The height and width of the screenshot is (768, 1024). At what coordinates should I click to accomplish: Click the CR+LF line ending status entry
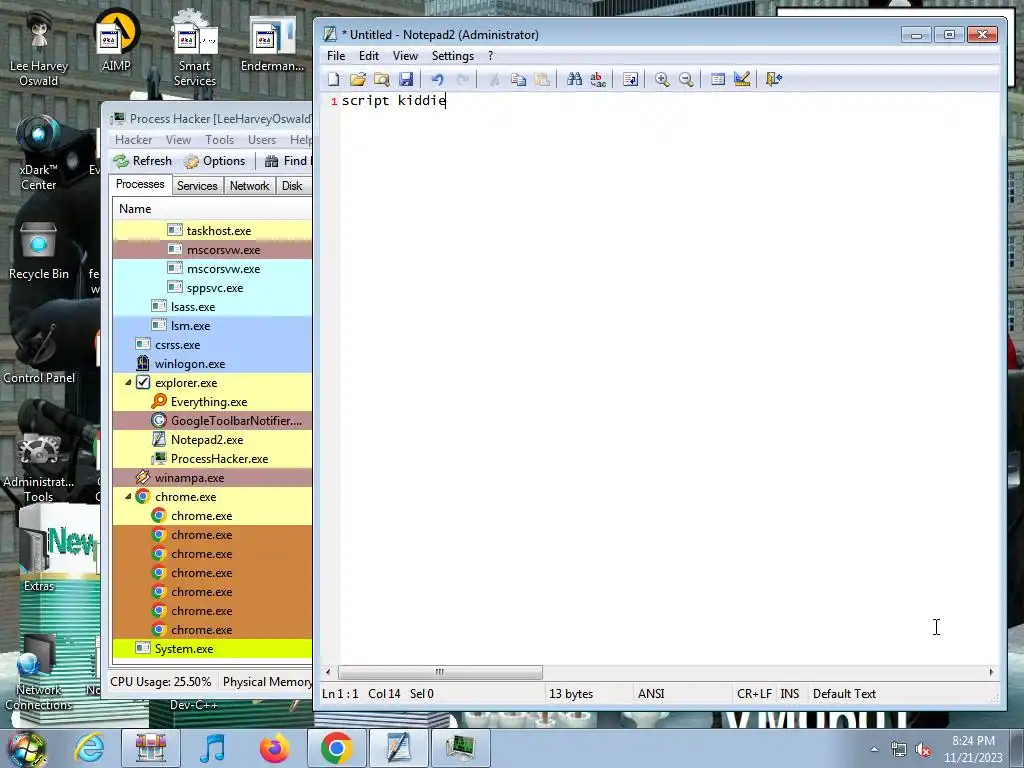pyautogui.click(x=754, y=694)
